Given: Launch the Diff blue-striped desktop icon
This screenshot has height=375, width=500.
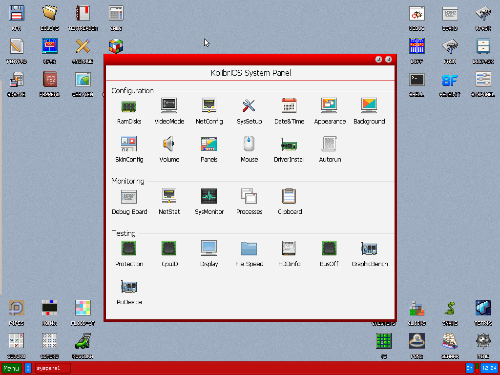Looking at the screenshot, I should [x=417, y=46].
